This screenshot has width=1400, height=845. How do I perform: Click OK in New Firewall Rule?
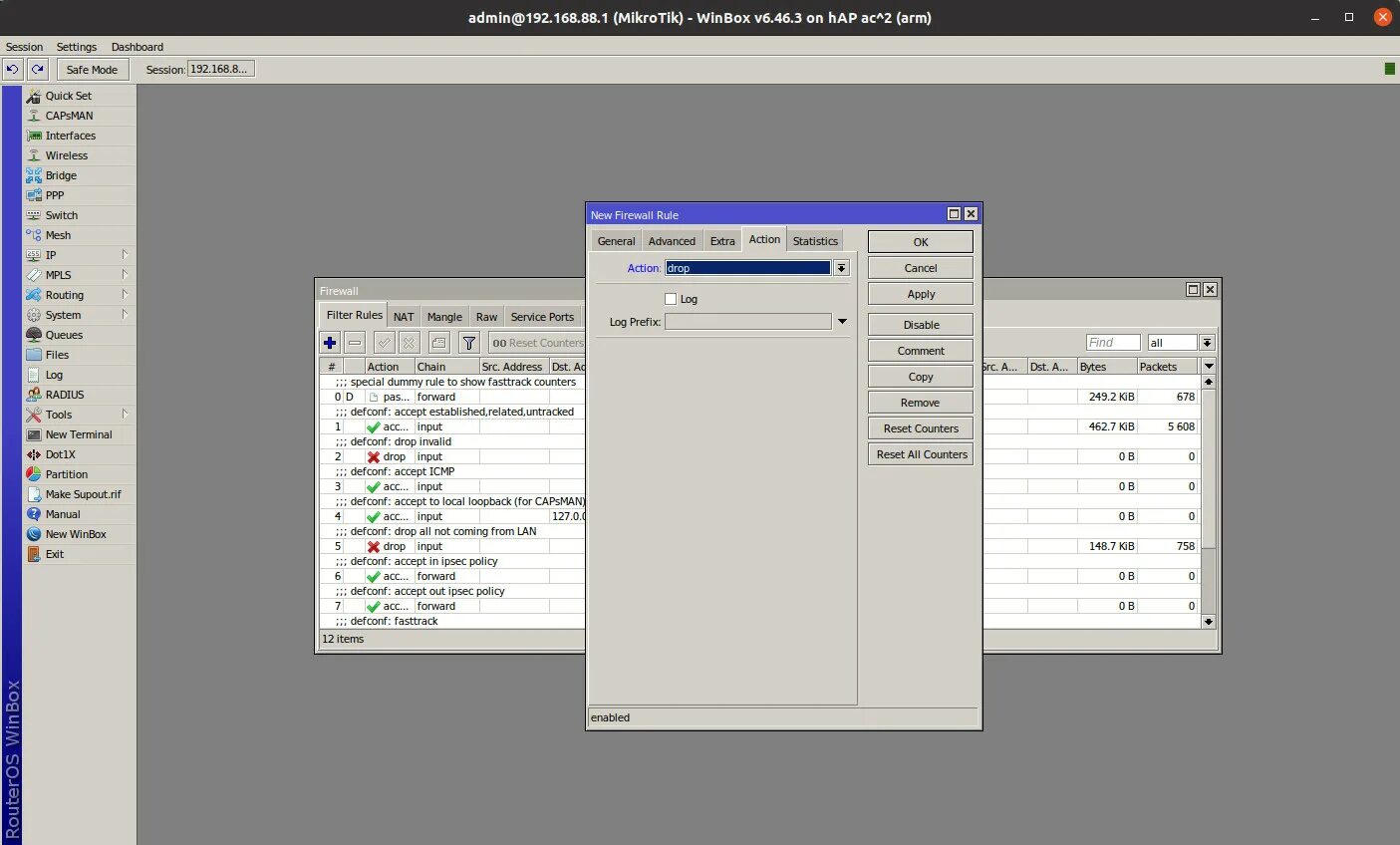pos(921,242)
